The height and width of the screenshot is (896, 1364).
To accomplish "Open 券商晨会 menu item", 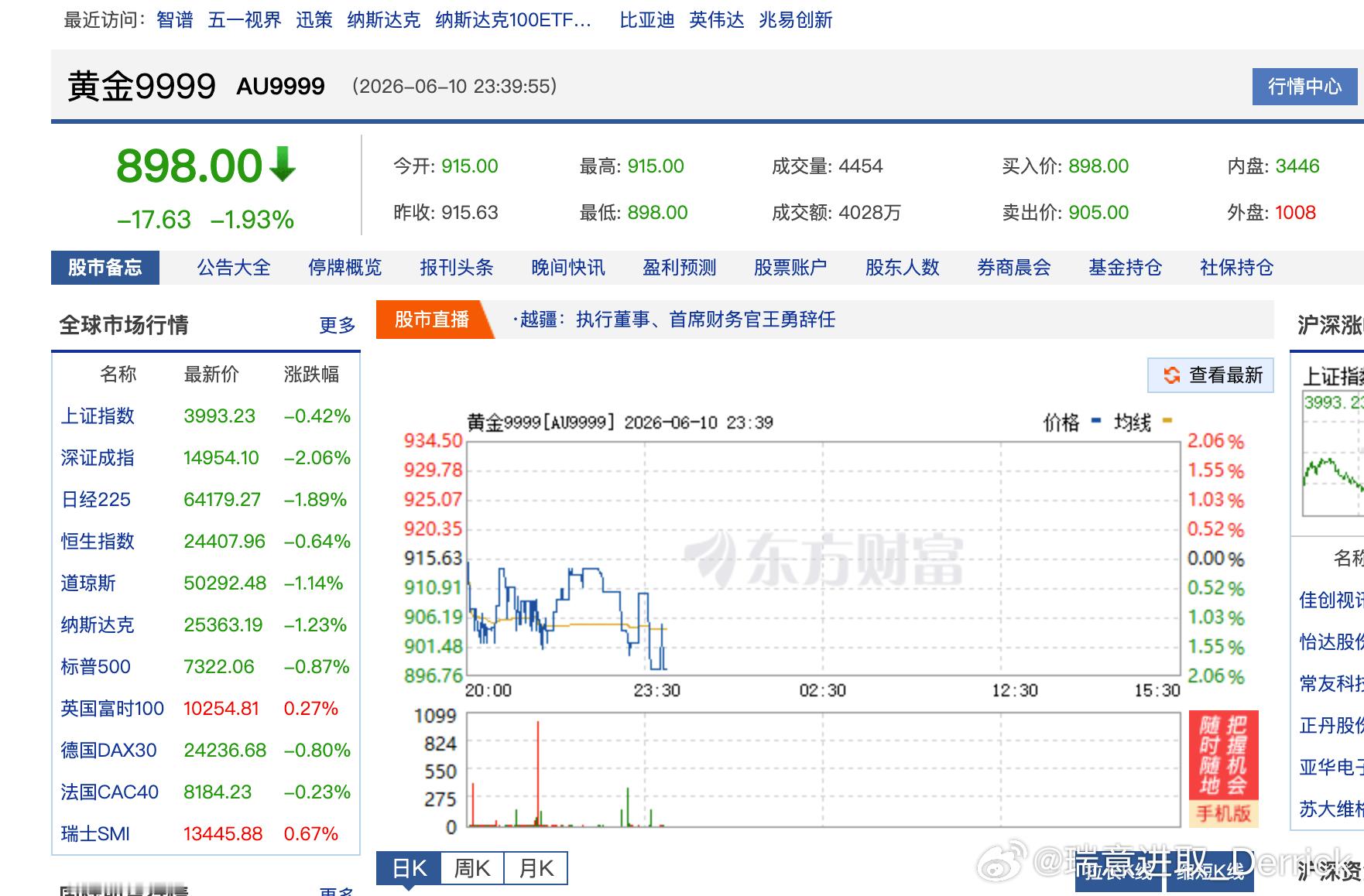I will [1013, 268].
